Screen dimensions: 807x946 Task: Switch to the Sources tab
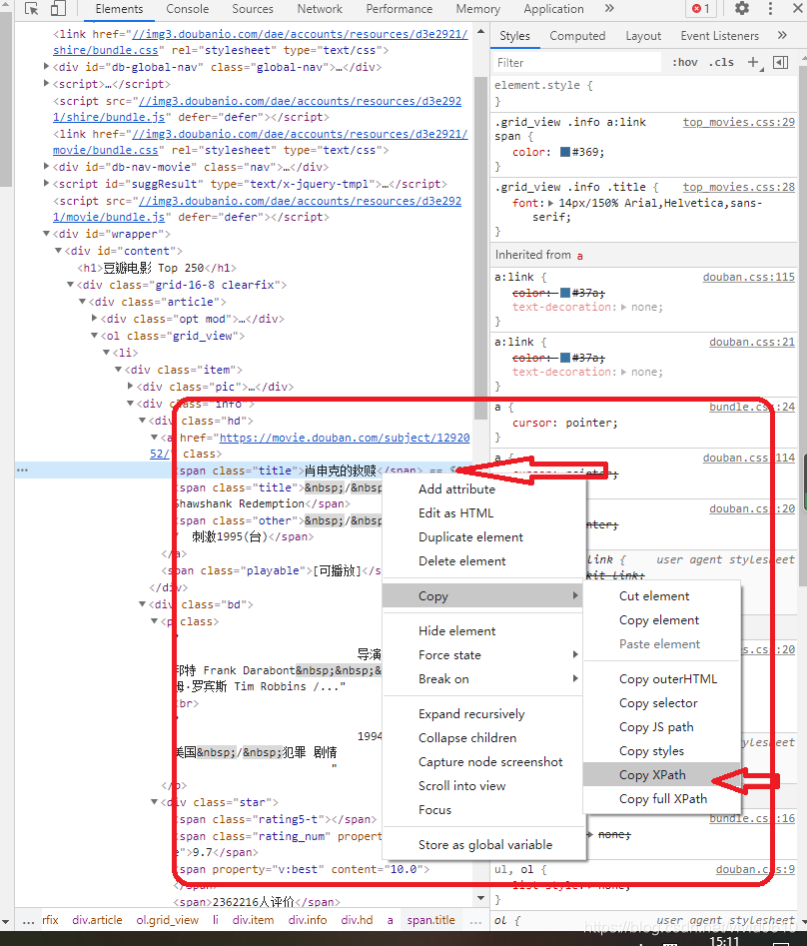pos(252,9)
